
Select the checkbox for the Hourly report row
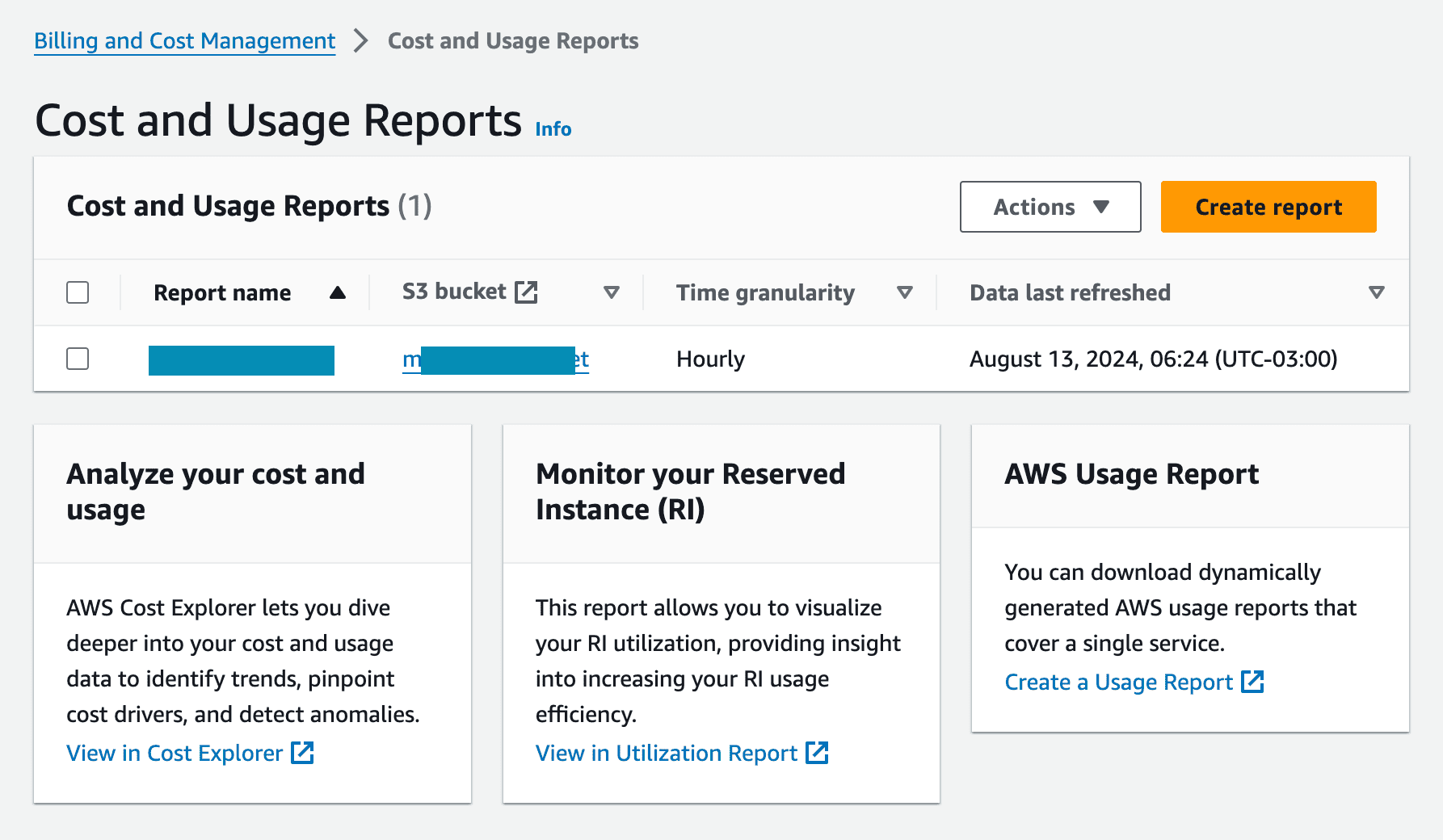click(x=78, y=359)
